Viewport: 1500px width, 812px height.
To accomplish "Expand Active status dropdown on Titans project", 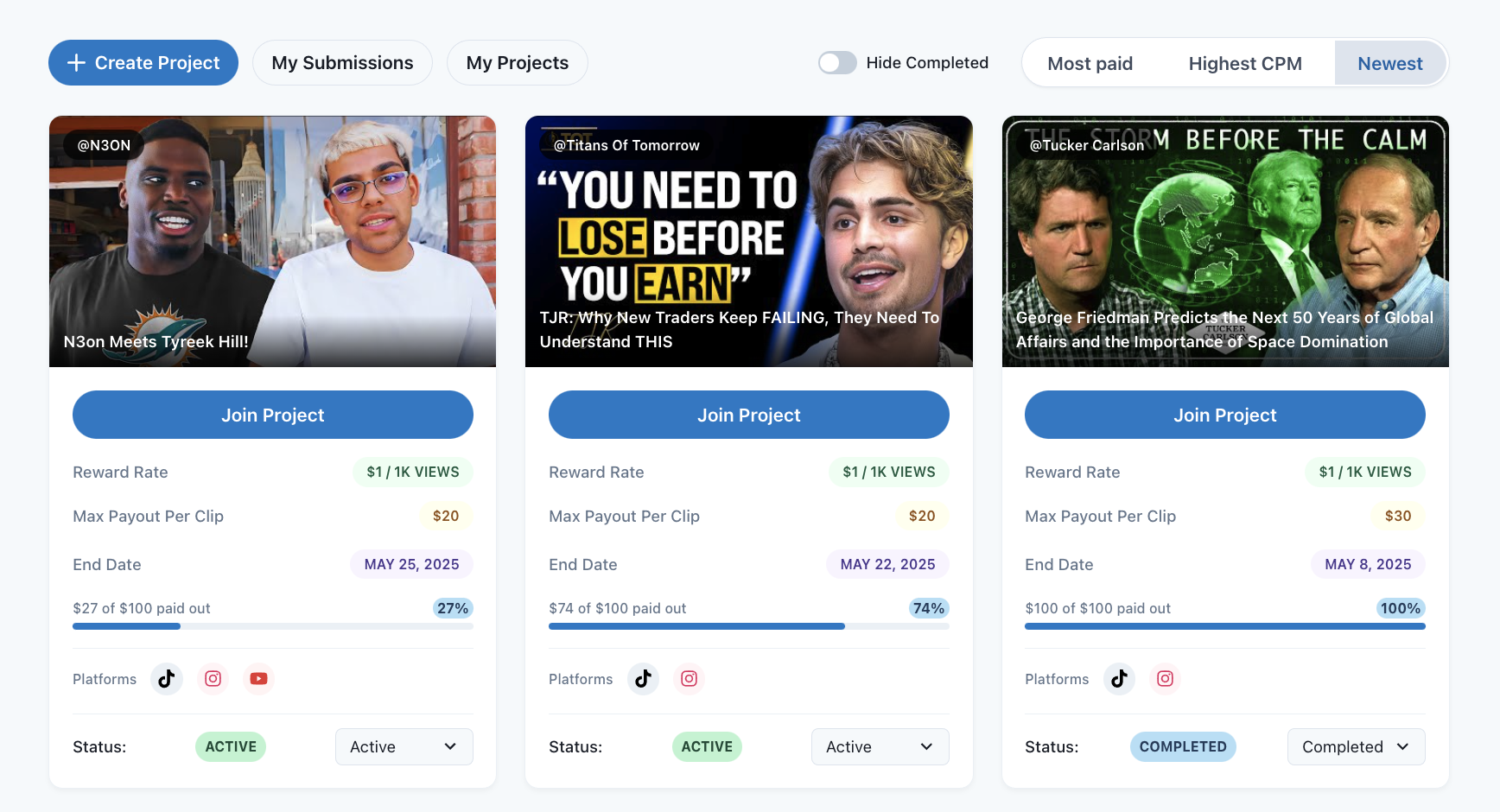I will (880, 747).
